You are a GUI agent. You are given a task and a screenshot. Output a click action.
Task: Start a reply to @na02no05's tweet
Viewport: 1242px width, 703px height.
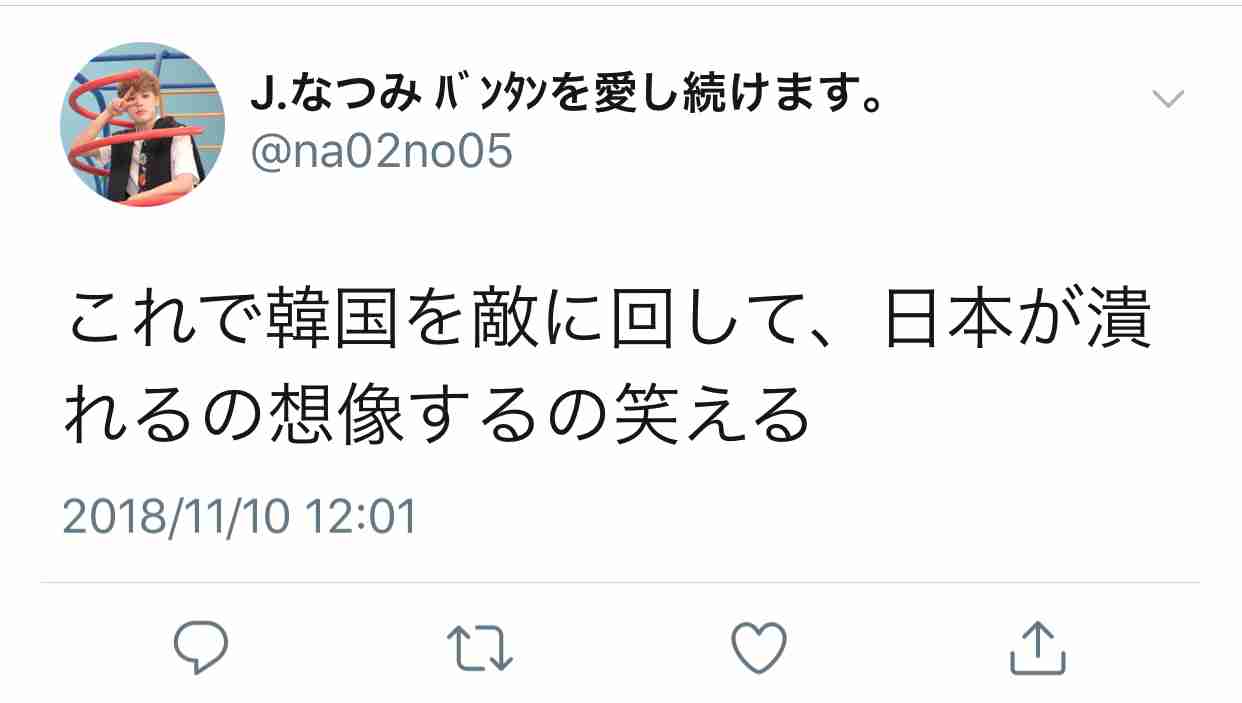click(x=201, y=648)
